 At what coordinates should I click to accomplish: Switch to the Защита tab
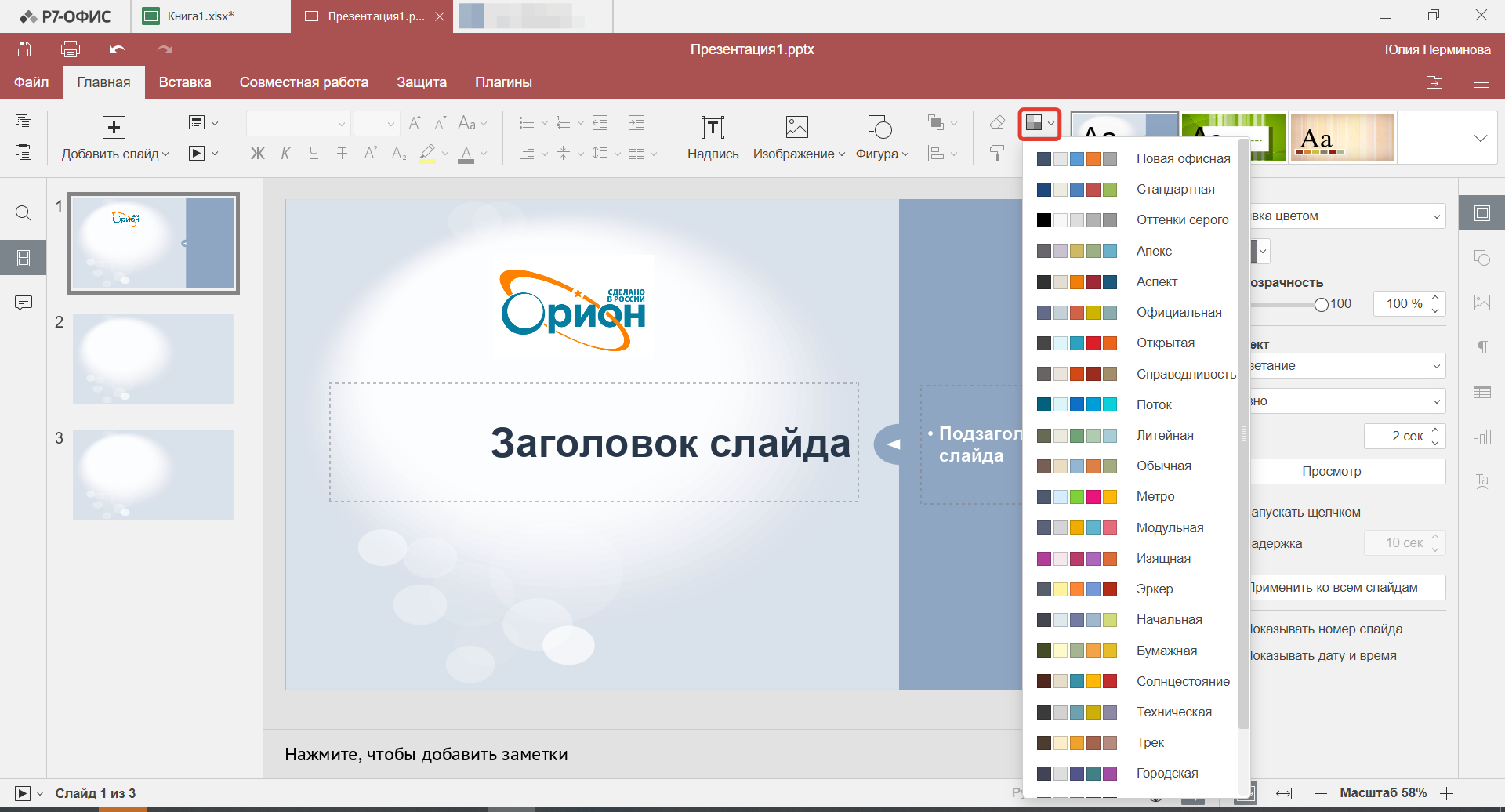click(x=422, y=82)
